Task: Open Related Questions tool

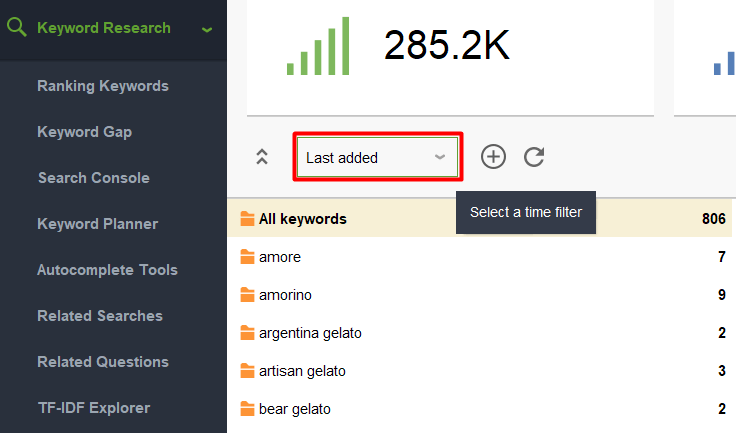Action: pyautogui.click(x=103, y=362)
